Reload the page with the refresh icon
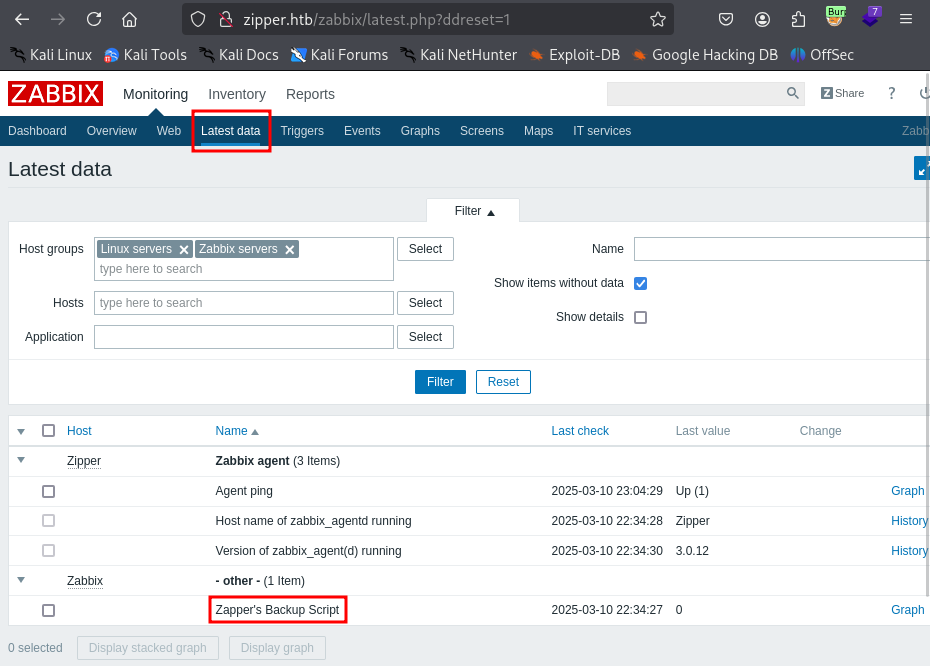This screenshot has height=666, width=930. point(94,20)
